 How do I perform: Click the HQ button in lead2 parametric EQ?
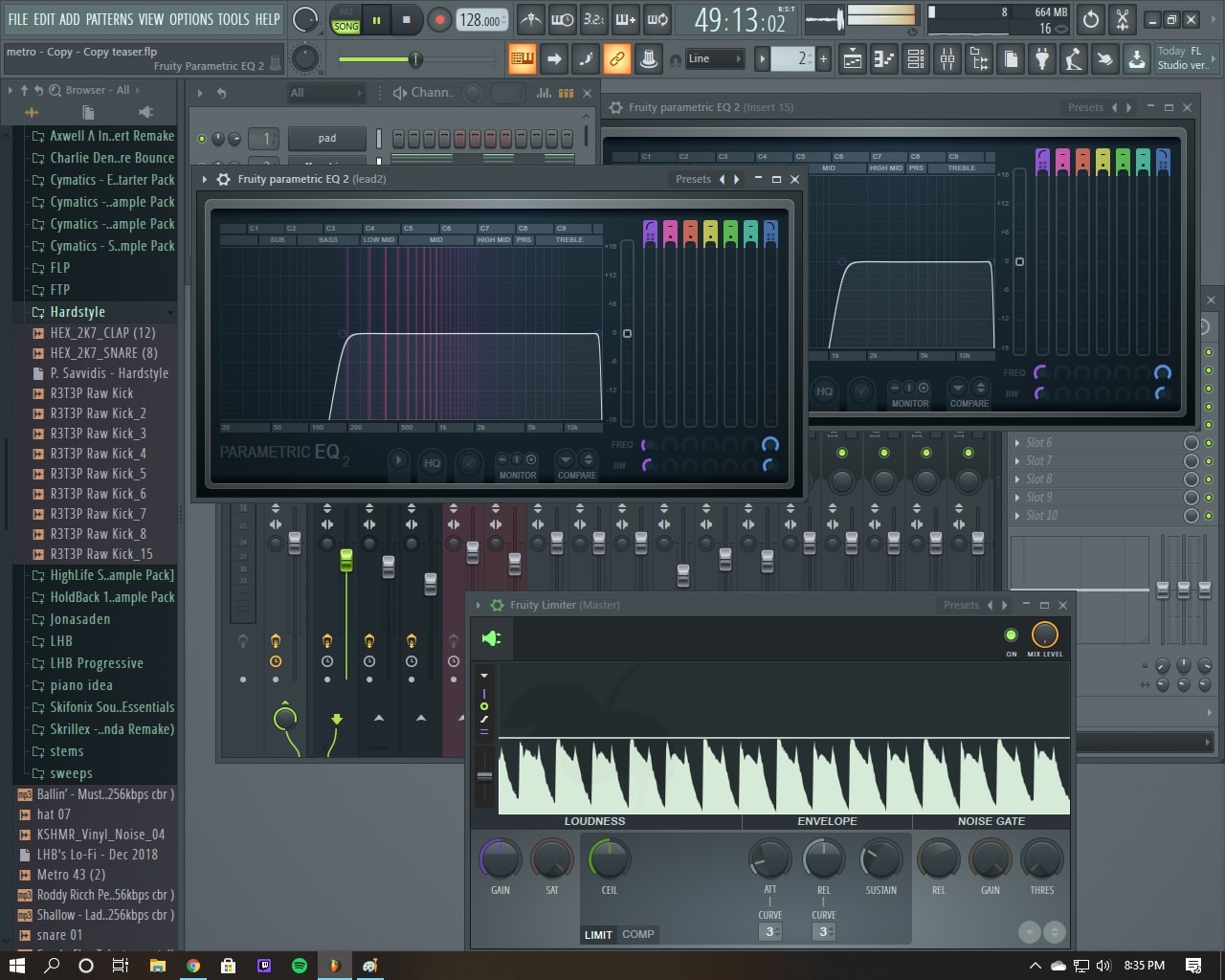pyautogui.click(x=433, y=462)
